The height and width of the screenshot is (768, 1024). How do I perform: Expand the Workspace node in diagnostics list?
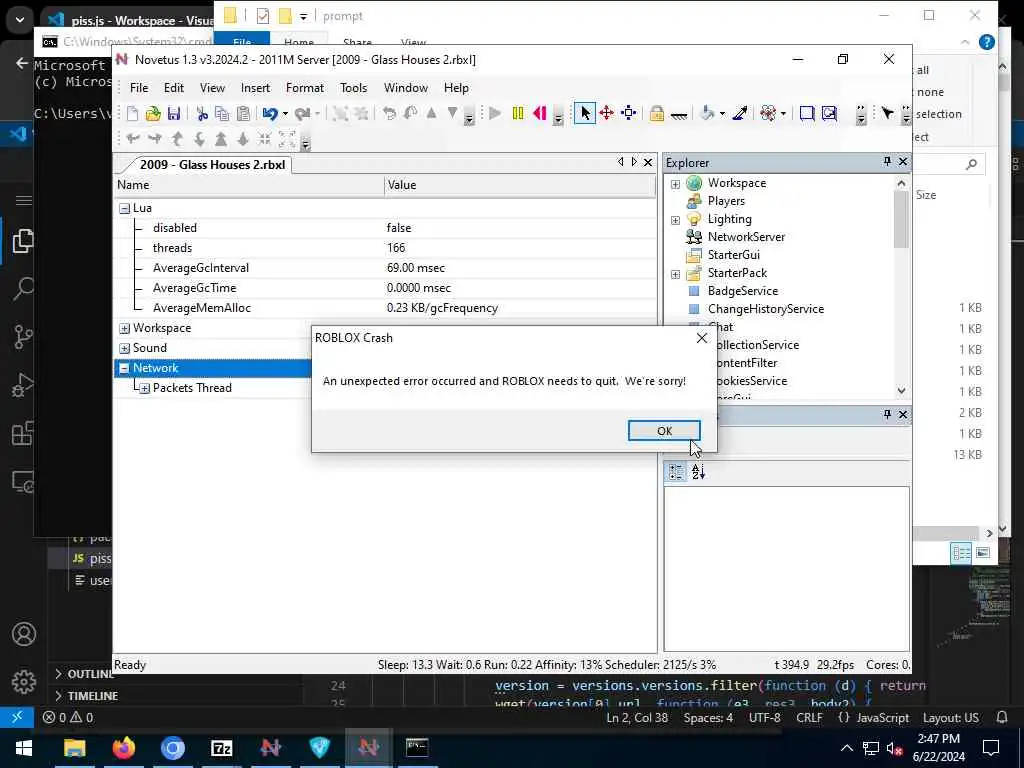pyautogui.click(x=124, y=328)
